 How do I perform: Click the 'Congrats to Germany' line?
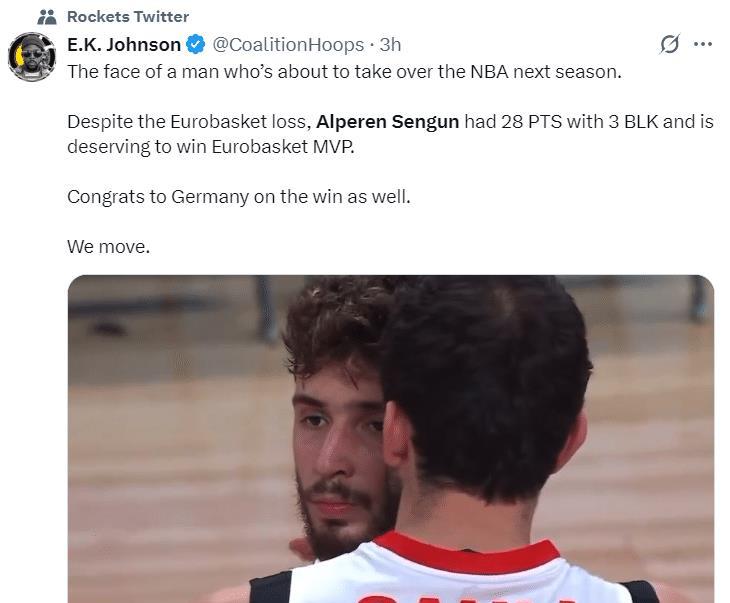click(239, 197)
